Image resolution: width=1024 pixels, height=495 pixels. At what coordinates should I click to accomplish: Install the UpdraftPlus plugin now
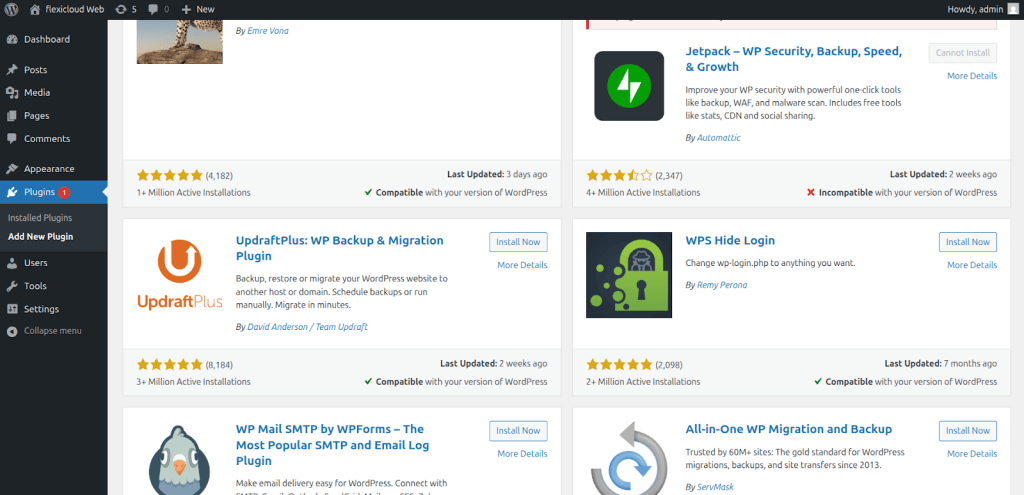[518, 242]
